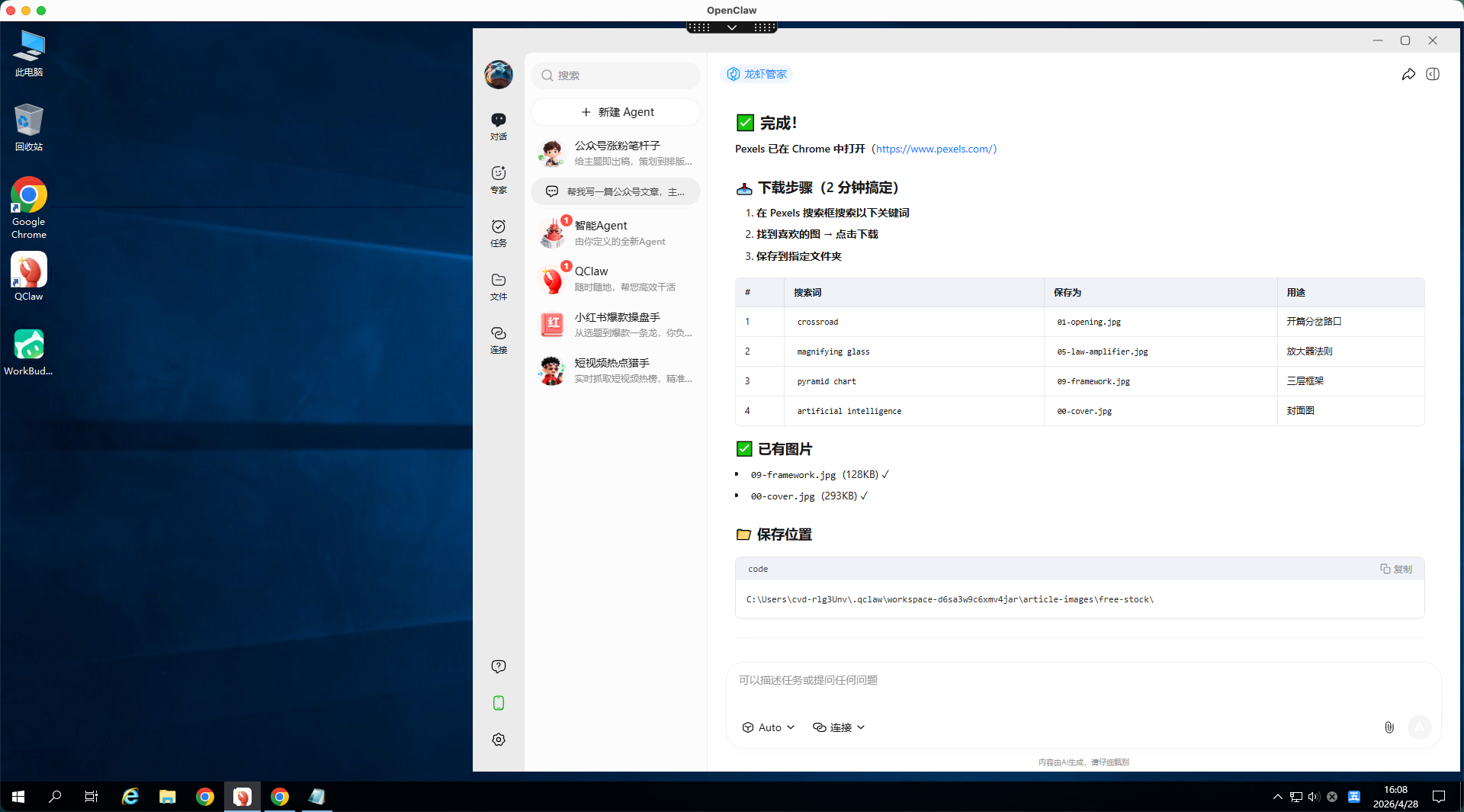1464x812 pixels.
Task: Open the help and feedback icon
Action: (x=499, y=666)
